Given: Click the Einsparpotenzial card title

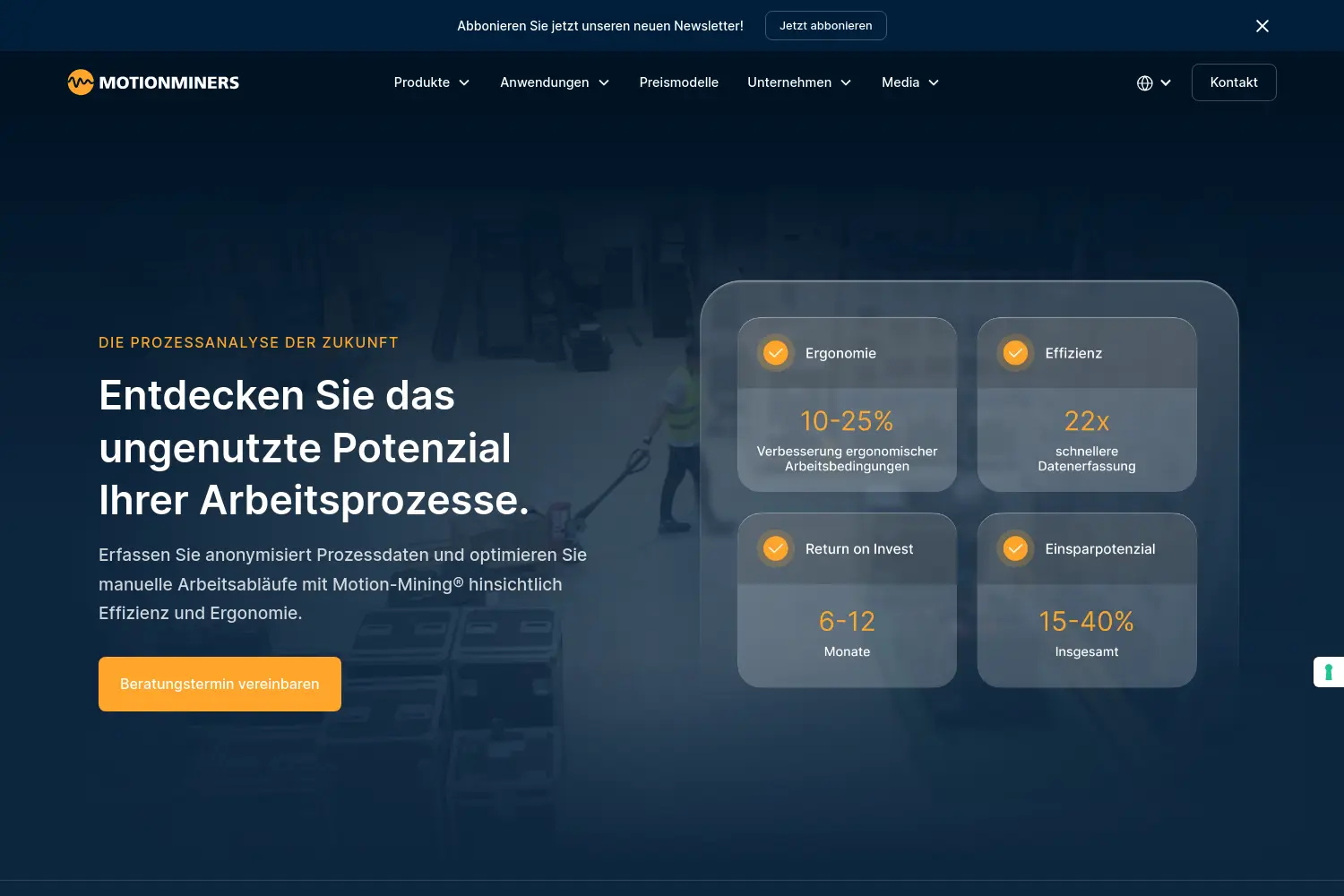Looking at the screenshot, I should (1100, 548).
